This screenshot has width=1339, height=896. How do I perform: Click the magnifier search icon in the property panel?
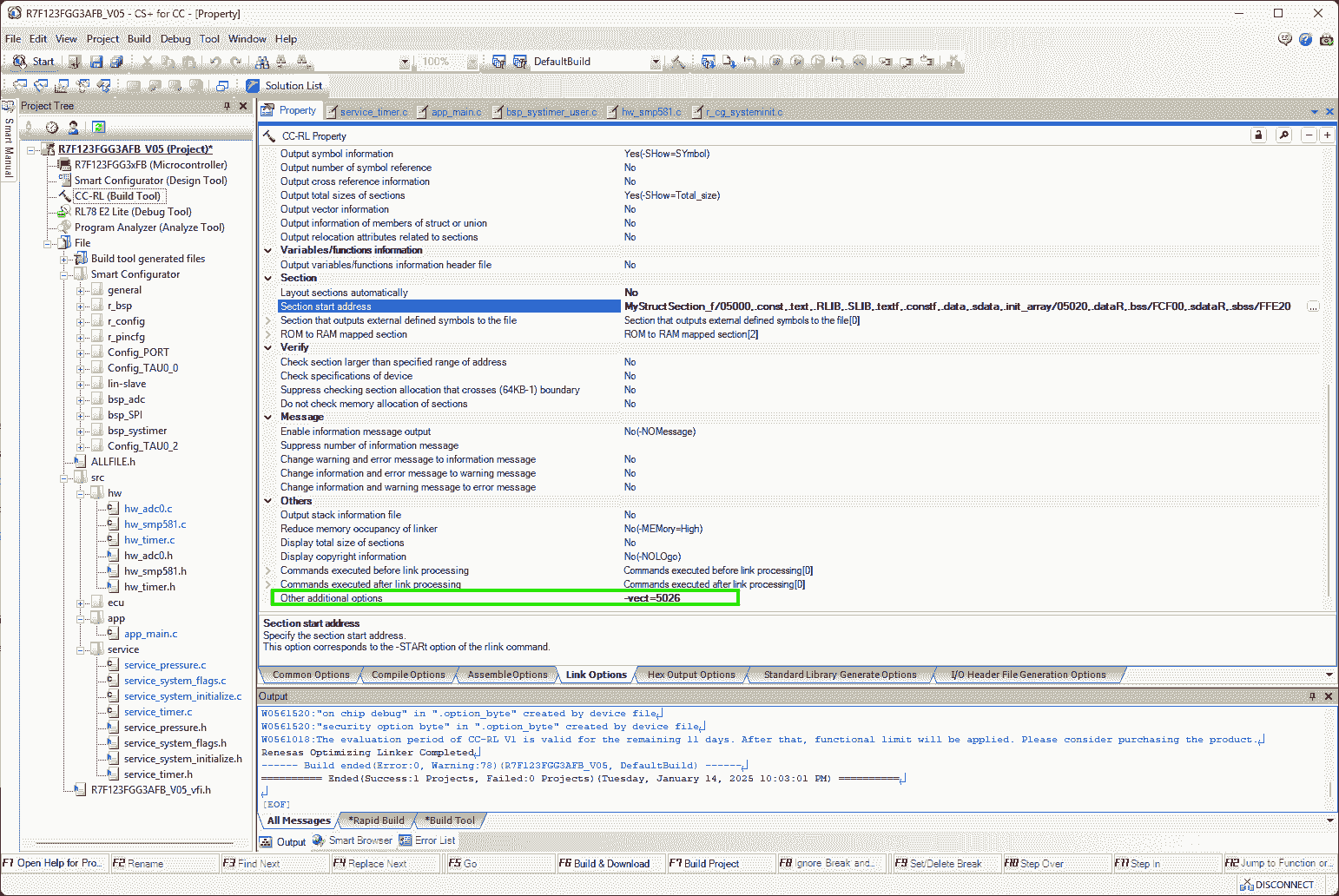[x=1283, y=135]
